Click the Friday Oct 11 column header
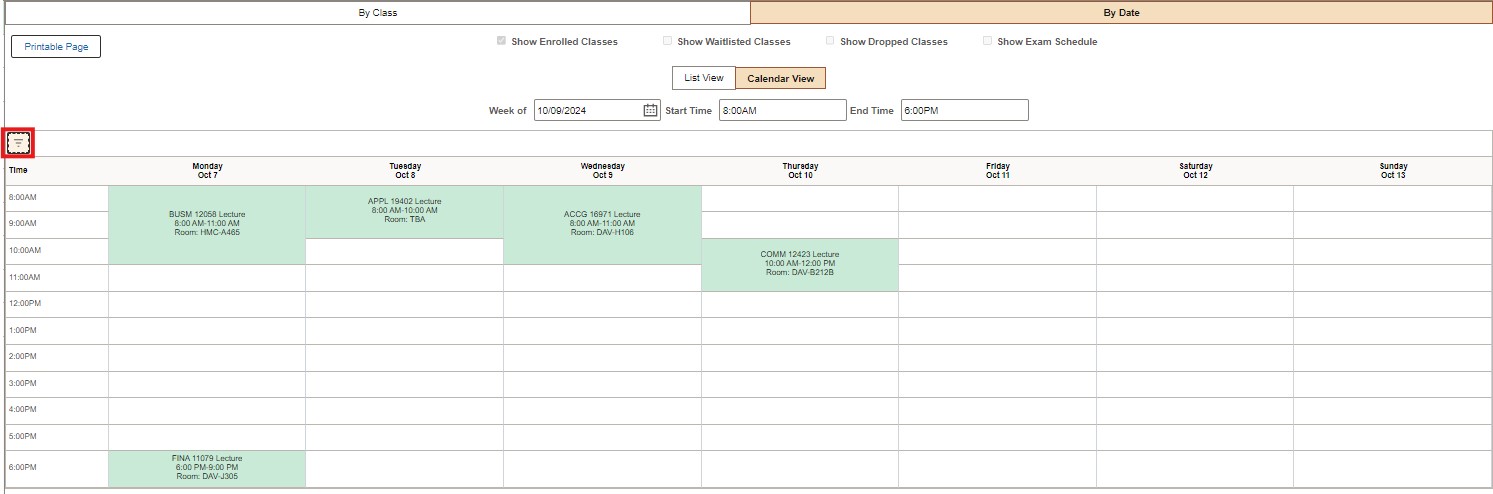Screen dimensions: 1493x494 point(997,171)
